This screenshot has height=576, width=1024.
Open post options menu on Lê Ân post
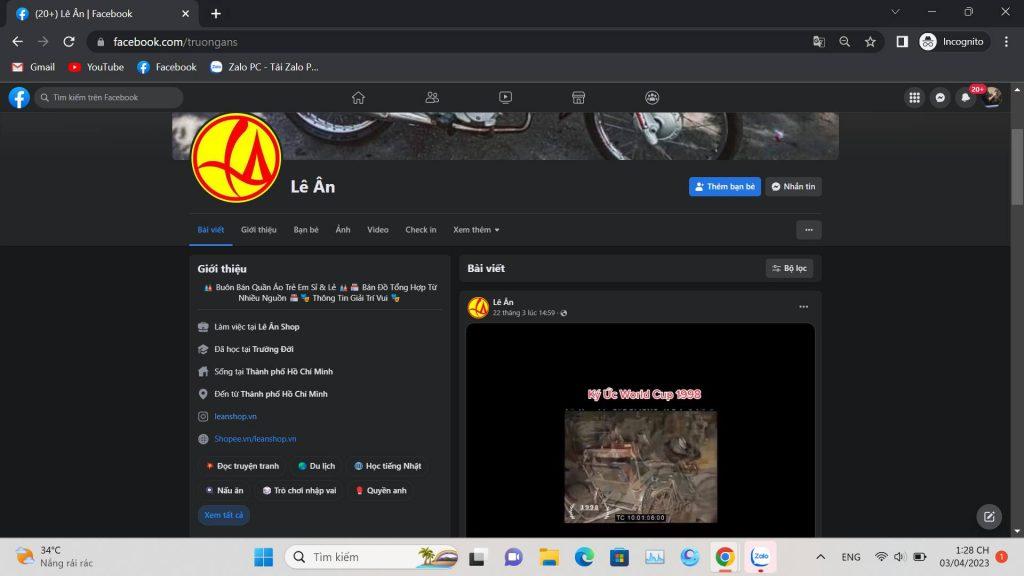point(803,307)
